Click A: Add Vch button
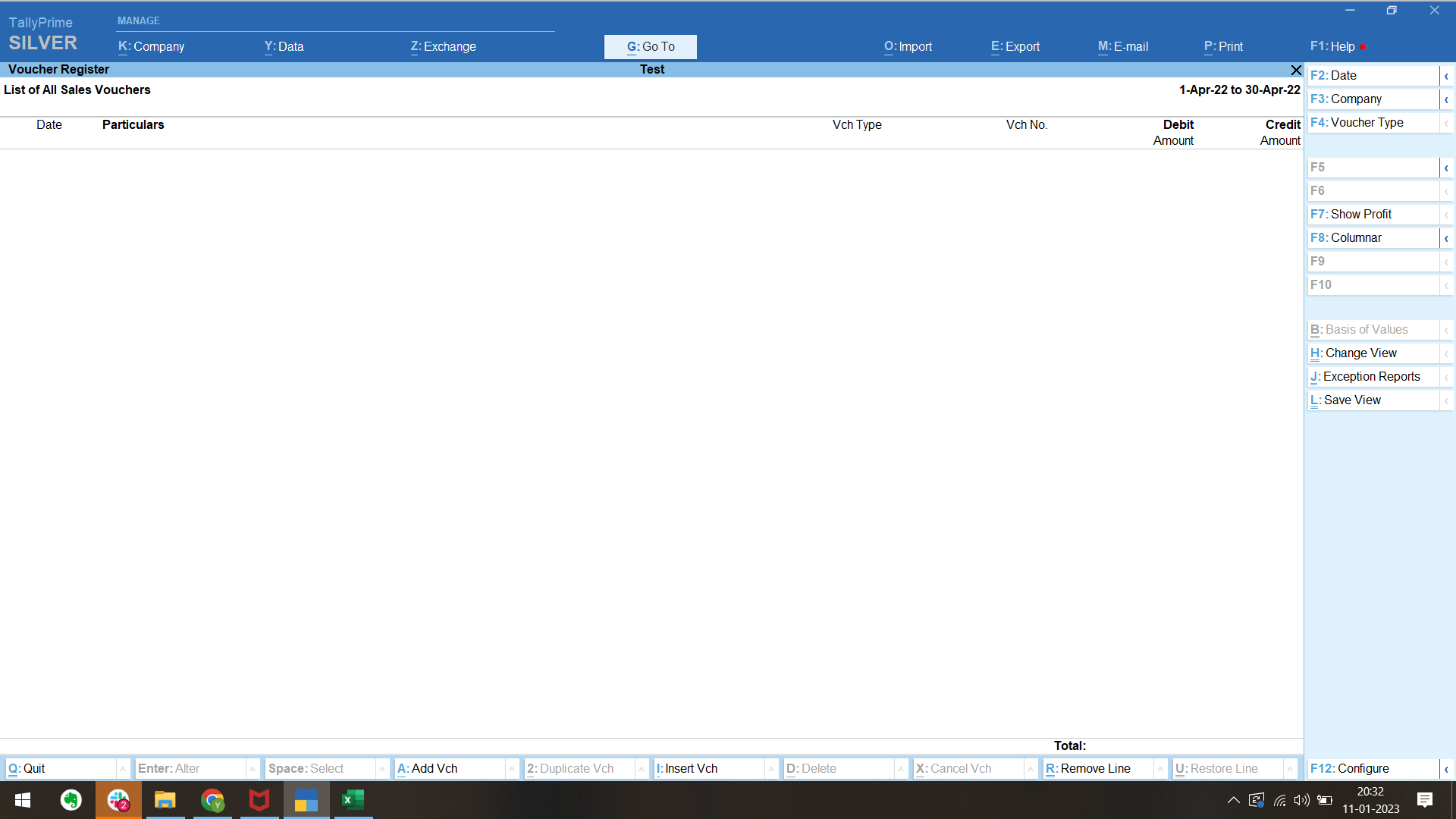The height and width of the screenshot is (819, 1456). [450, 769]
